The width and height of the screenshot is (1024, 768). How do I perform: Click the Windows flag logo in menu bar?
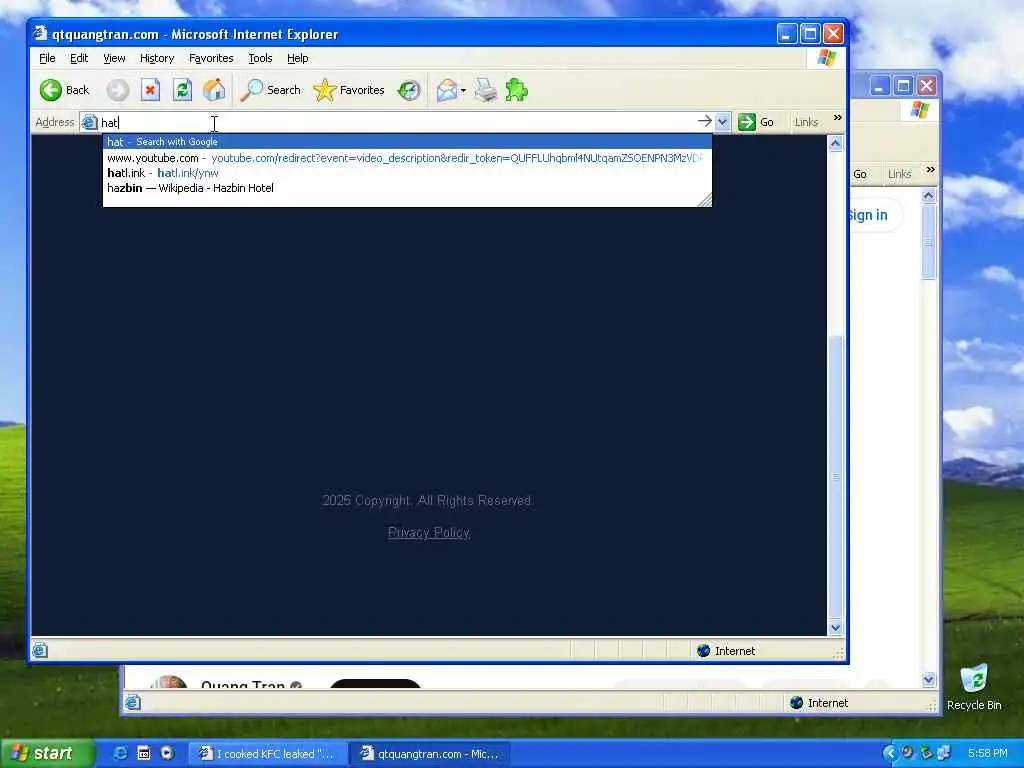826,57
